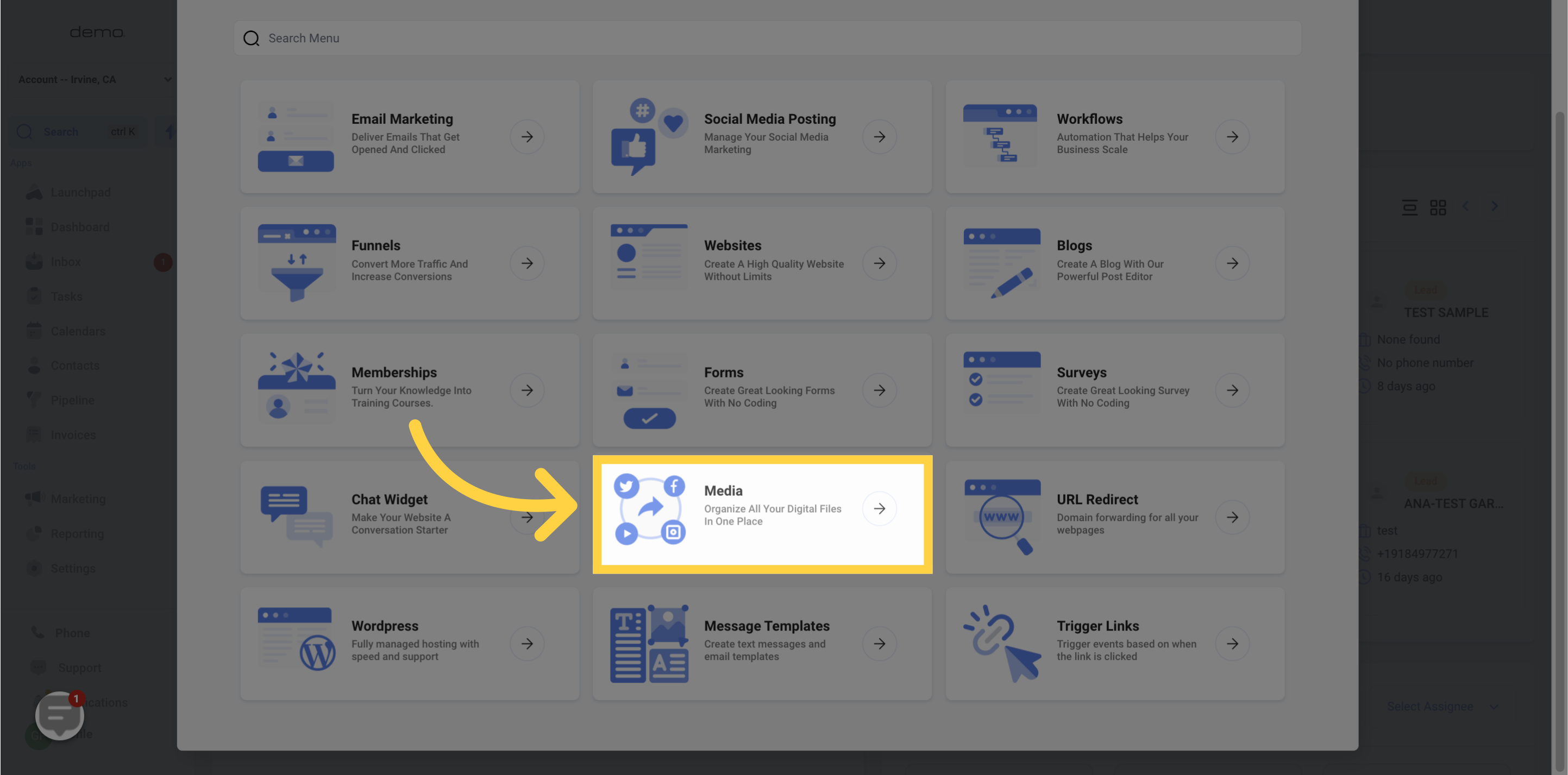Screen dimensions: 1568x775
Task: Open Trigger Links arrow button
Action: [x=1232, y=644]
